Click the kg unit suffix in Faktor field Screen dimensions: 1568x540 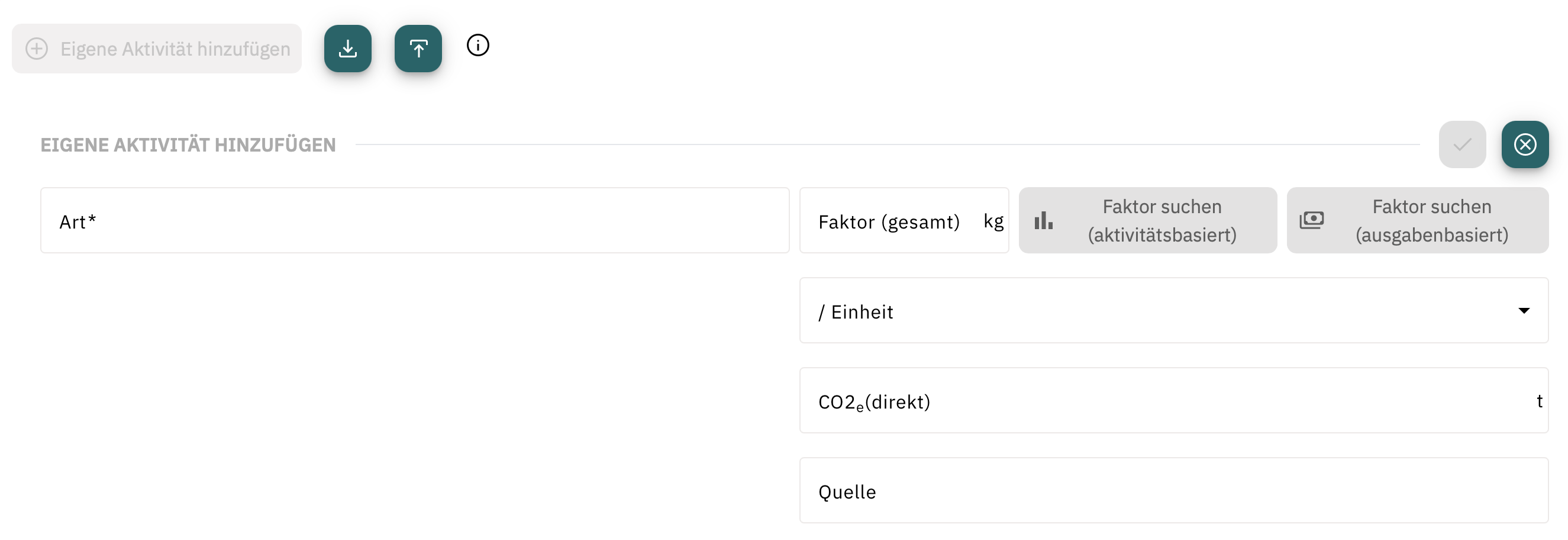(993, 221)
